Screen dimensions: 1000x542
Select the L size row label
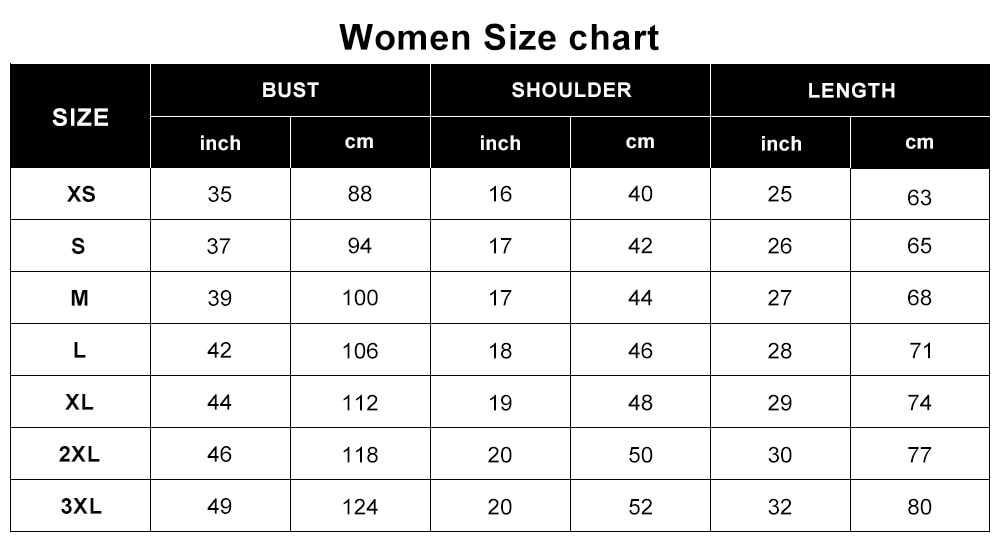[x=80, y=350]
